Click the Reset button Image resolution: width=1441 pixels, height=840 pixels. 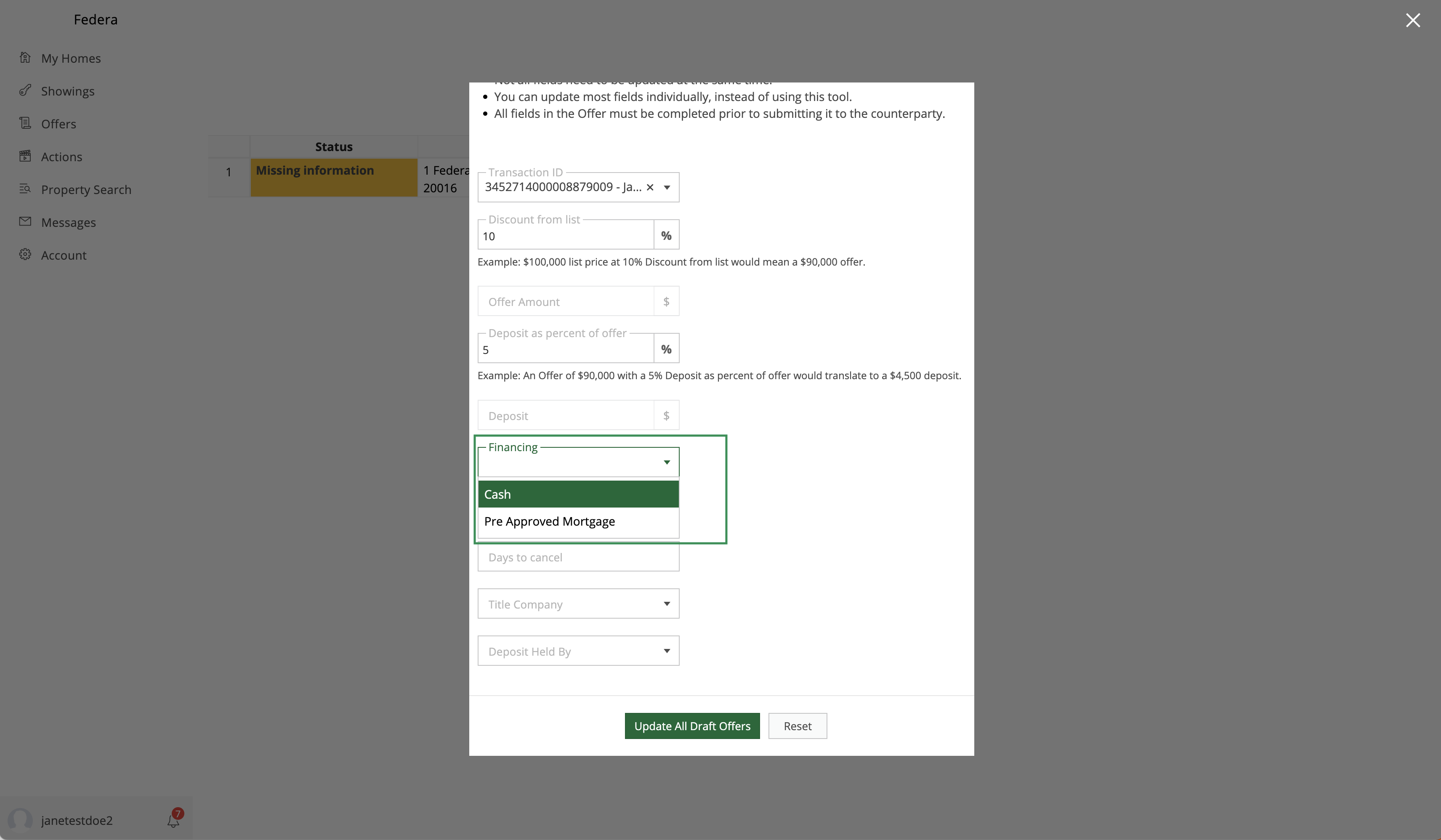pos(797,726)
